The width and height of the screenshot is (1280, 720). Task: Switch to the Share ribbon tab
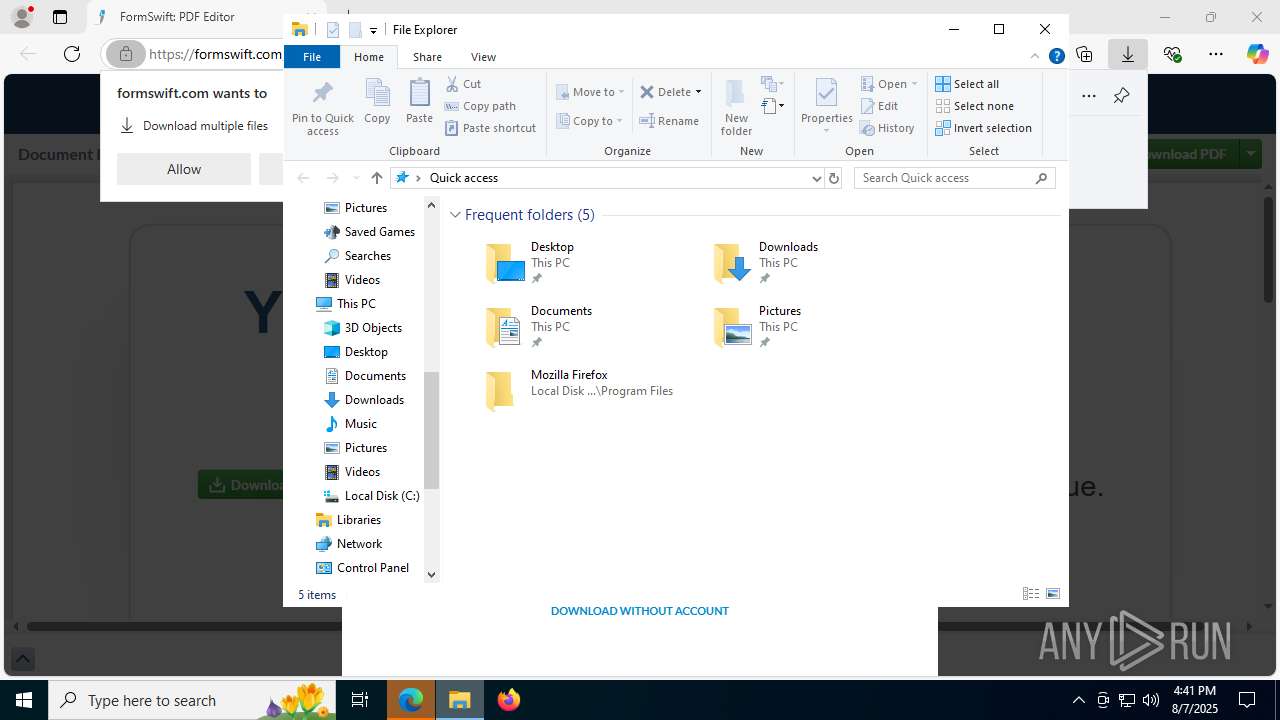pos(427,57)
